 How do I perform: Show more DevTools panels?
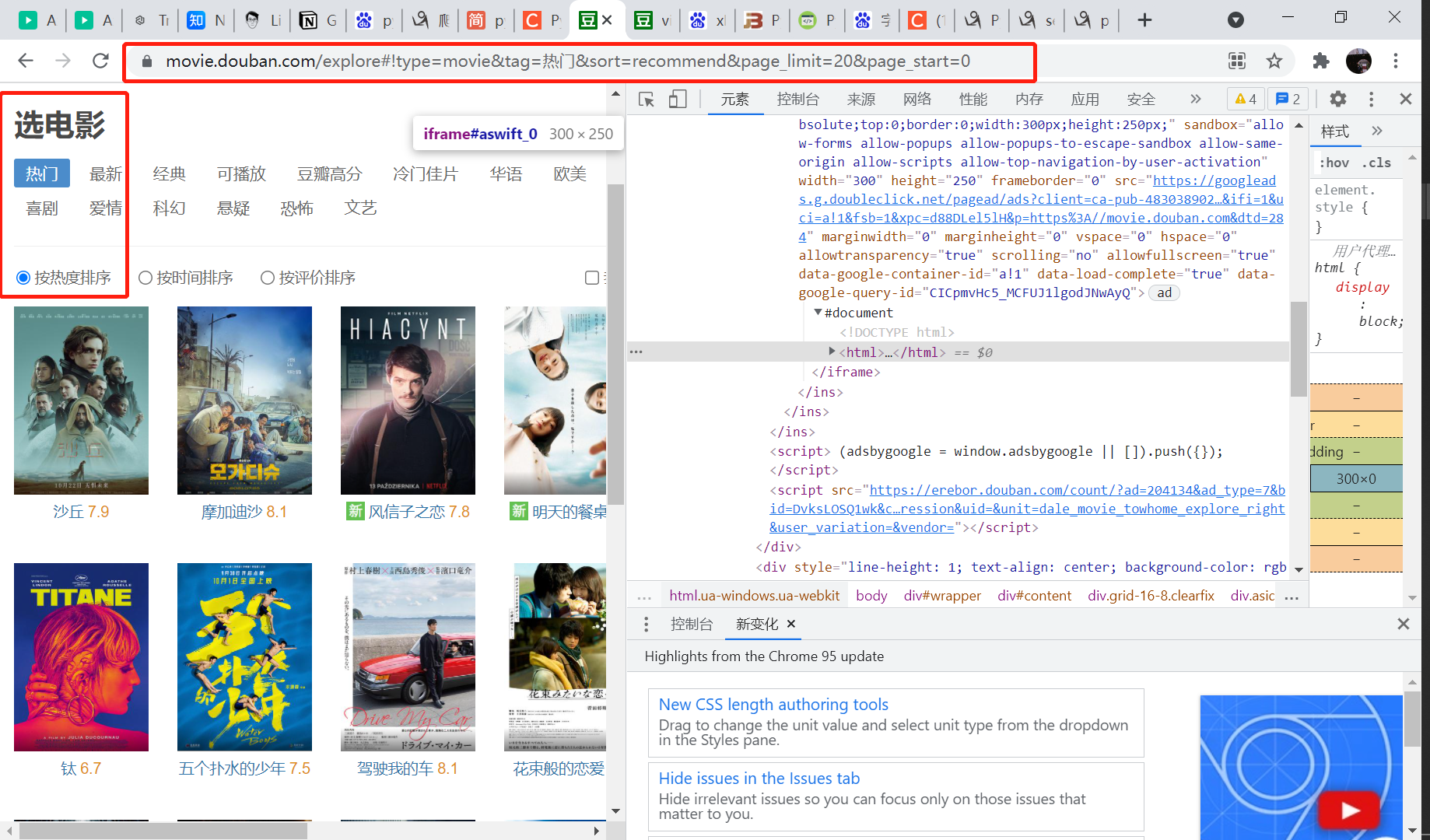[x=1196, y=99]
